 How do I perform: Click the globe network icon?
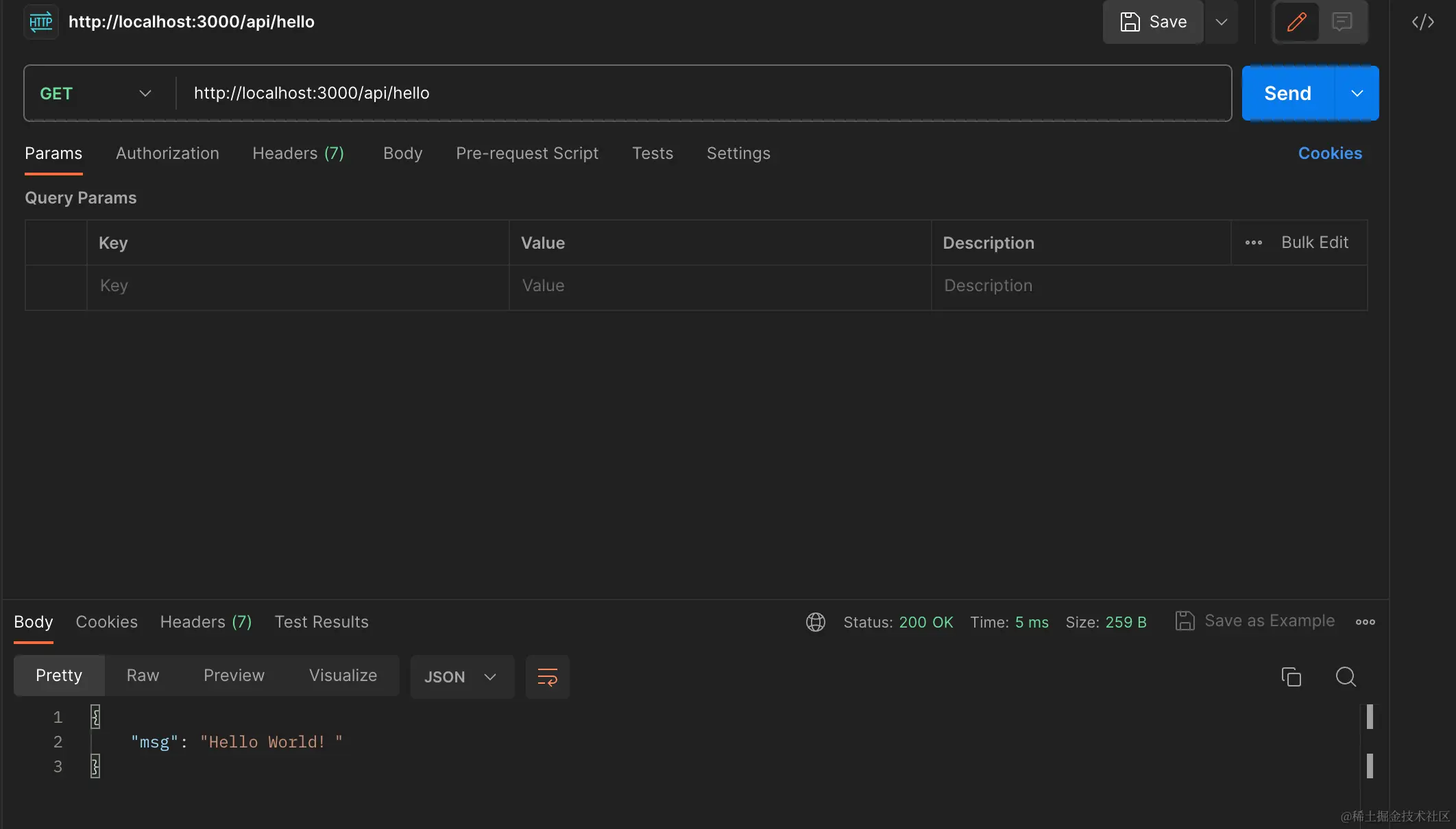pos(815,622)
